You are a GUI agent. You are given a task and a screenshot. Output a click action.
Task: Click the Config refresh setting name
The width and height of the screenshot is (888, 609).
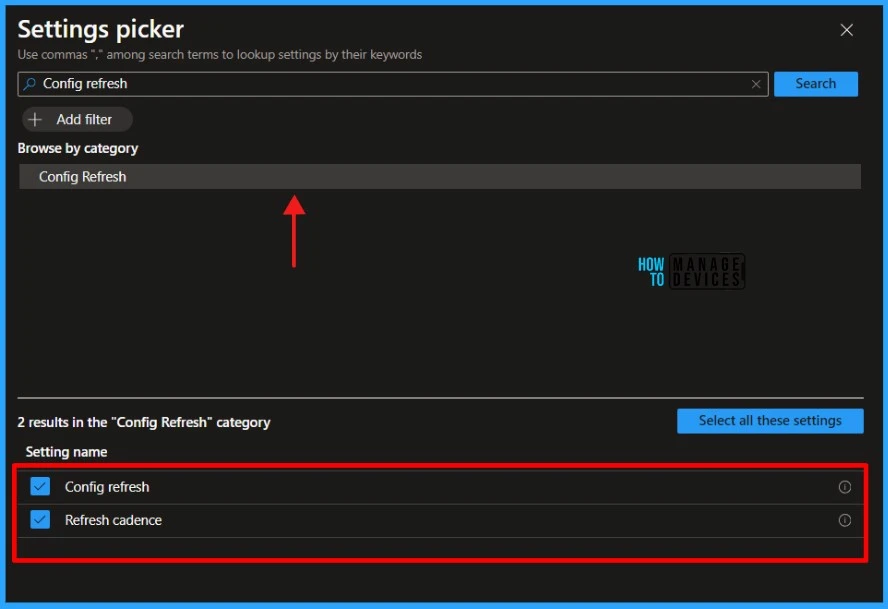pos(107,487)
